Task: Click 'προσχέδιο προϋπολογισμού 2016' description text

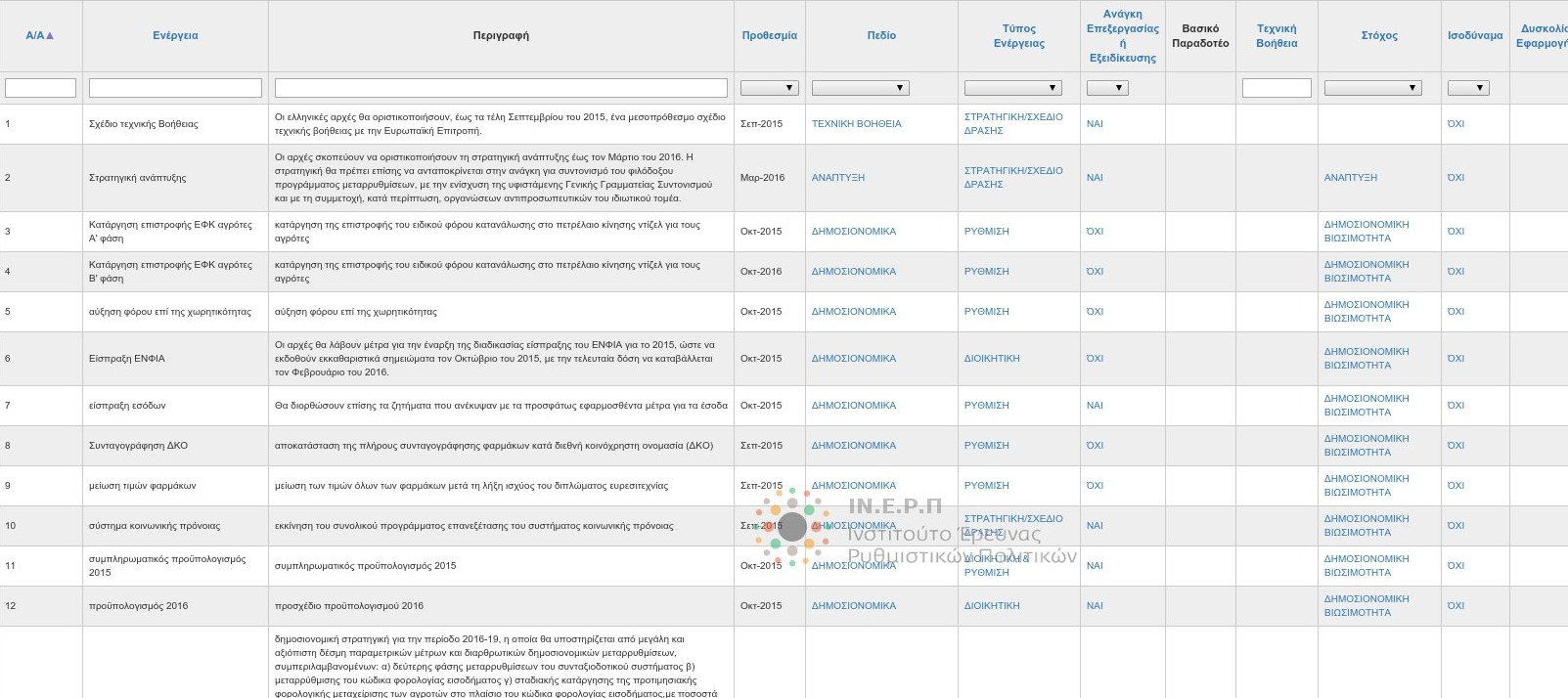Action: pos(349,606)
